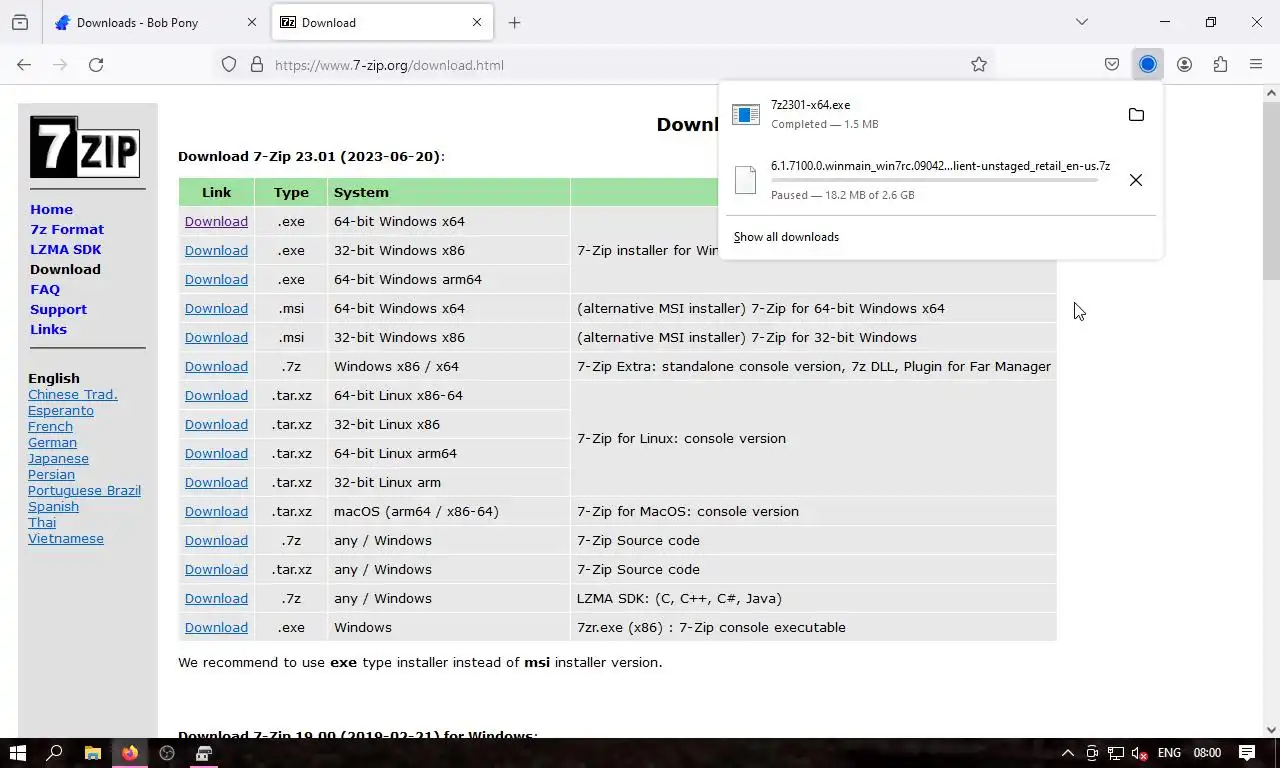Download 7-Zip Extra .7z package
1280x768 pixels.
216,366
